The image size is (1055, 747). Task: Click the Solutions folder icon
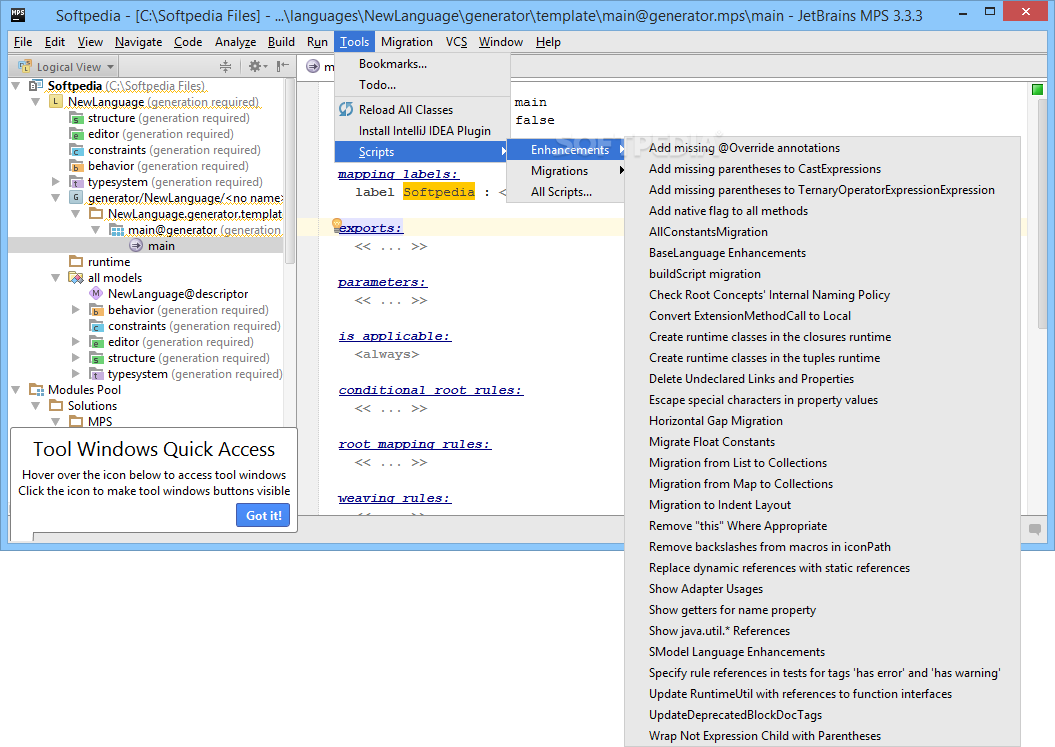pyautogui.click(x=56, y=406)
